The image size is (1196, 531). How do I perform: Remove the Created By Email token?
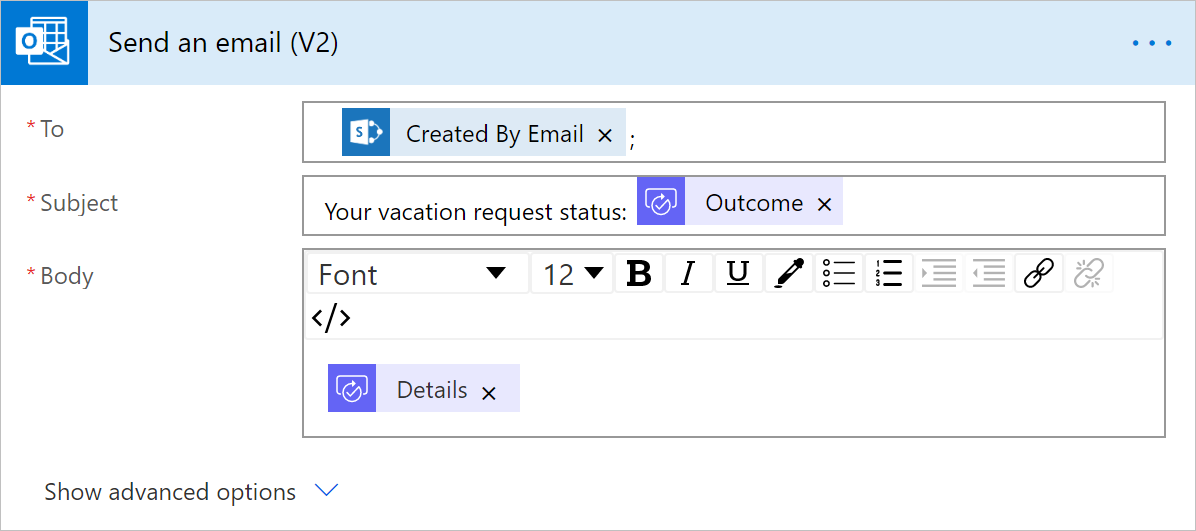(605, 136)
